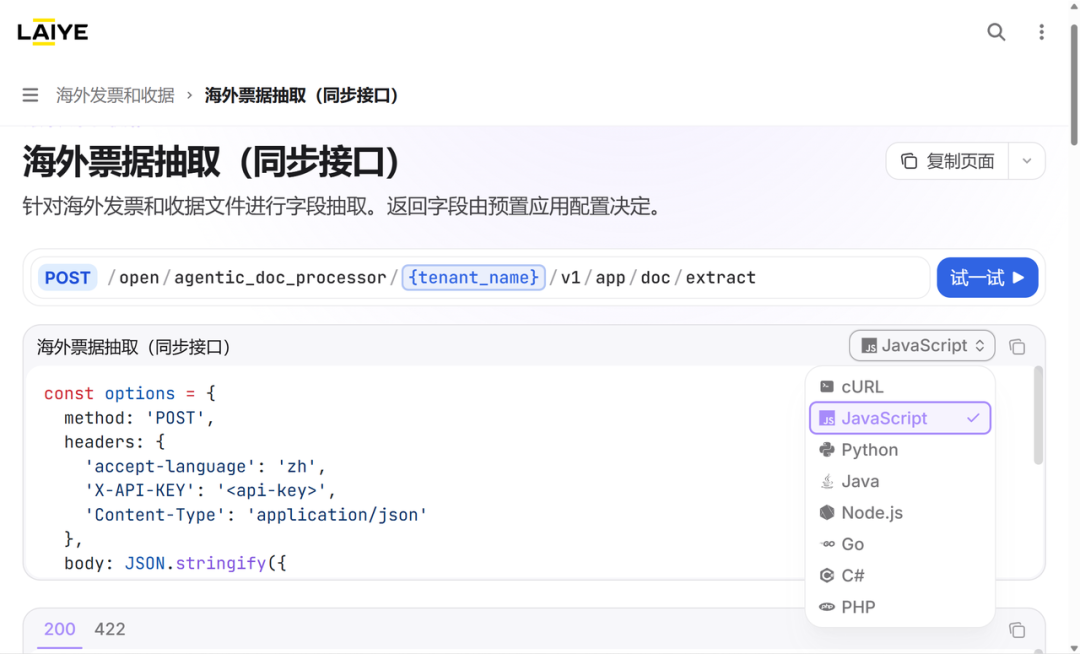Click the LAIYE logo
The image size is (1080, 654).
[x=52, y=32]
